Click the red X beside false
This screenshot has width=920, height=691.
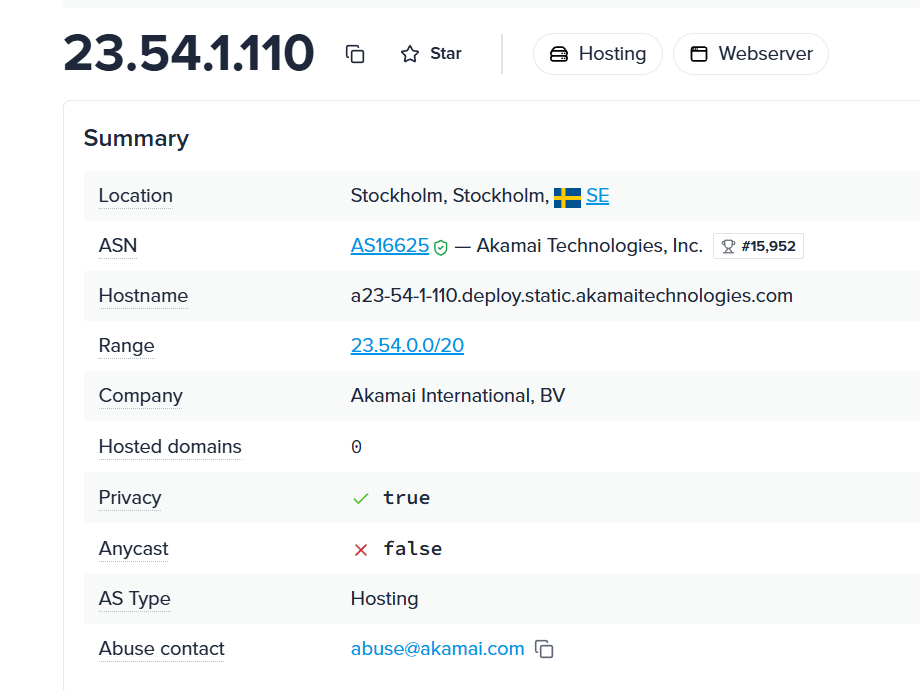click(361, 550)
